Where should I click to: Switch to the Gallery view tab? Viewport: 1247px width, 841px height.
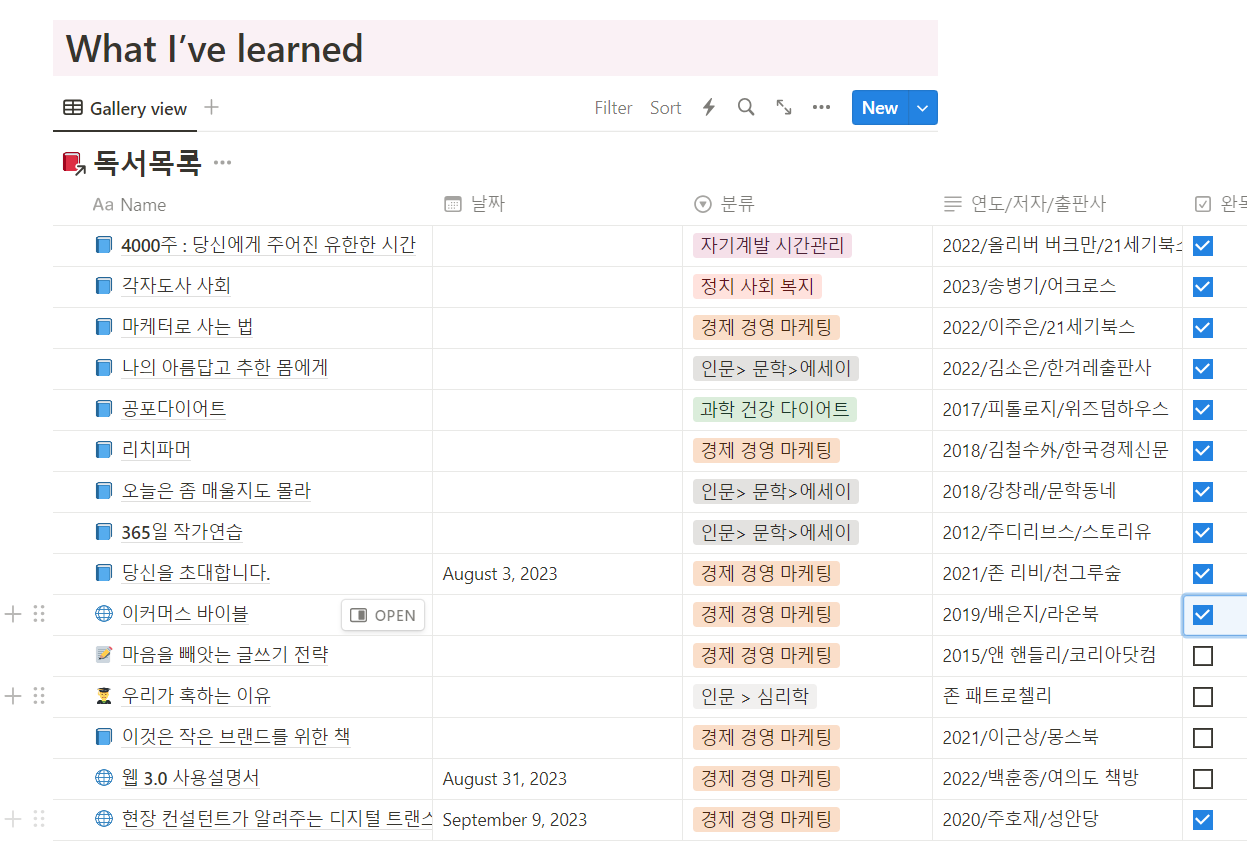pyautogui.click(x=124, y=108)
